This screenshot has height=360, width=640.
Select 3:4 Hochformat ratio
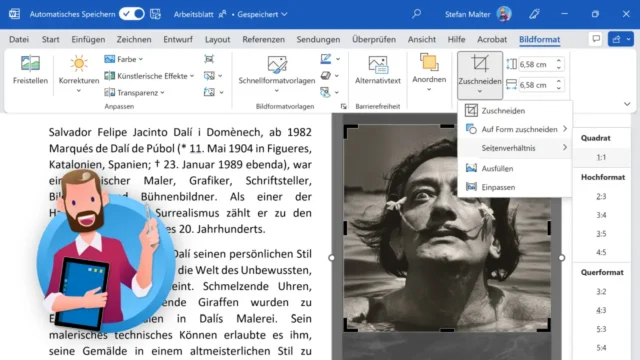602,215
